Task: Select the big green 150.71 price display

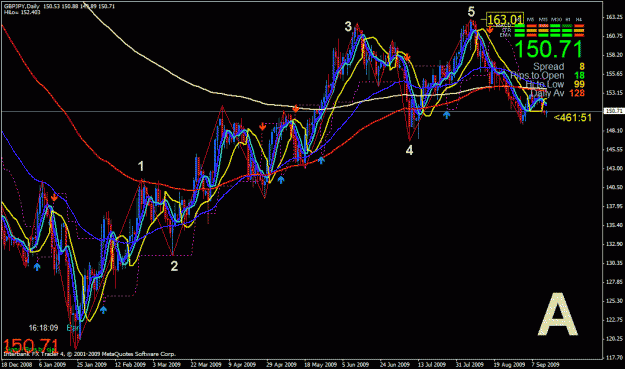Action: tap(548, 49)
